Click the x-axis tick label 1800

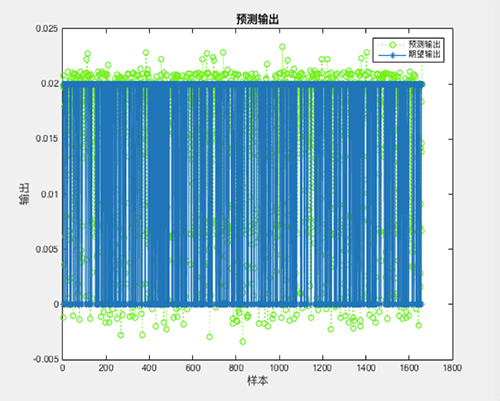pyautogui.click(x=452, y=368)
